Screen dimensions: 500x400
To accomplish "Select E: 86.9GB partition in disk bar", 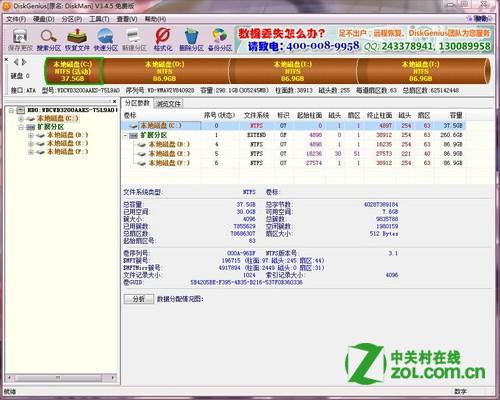I will [293, 71].
